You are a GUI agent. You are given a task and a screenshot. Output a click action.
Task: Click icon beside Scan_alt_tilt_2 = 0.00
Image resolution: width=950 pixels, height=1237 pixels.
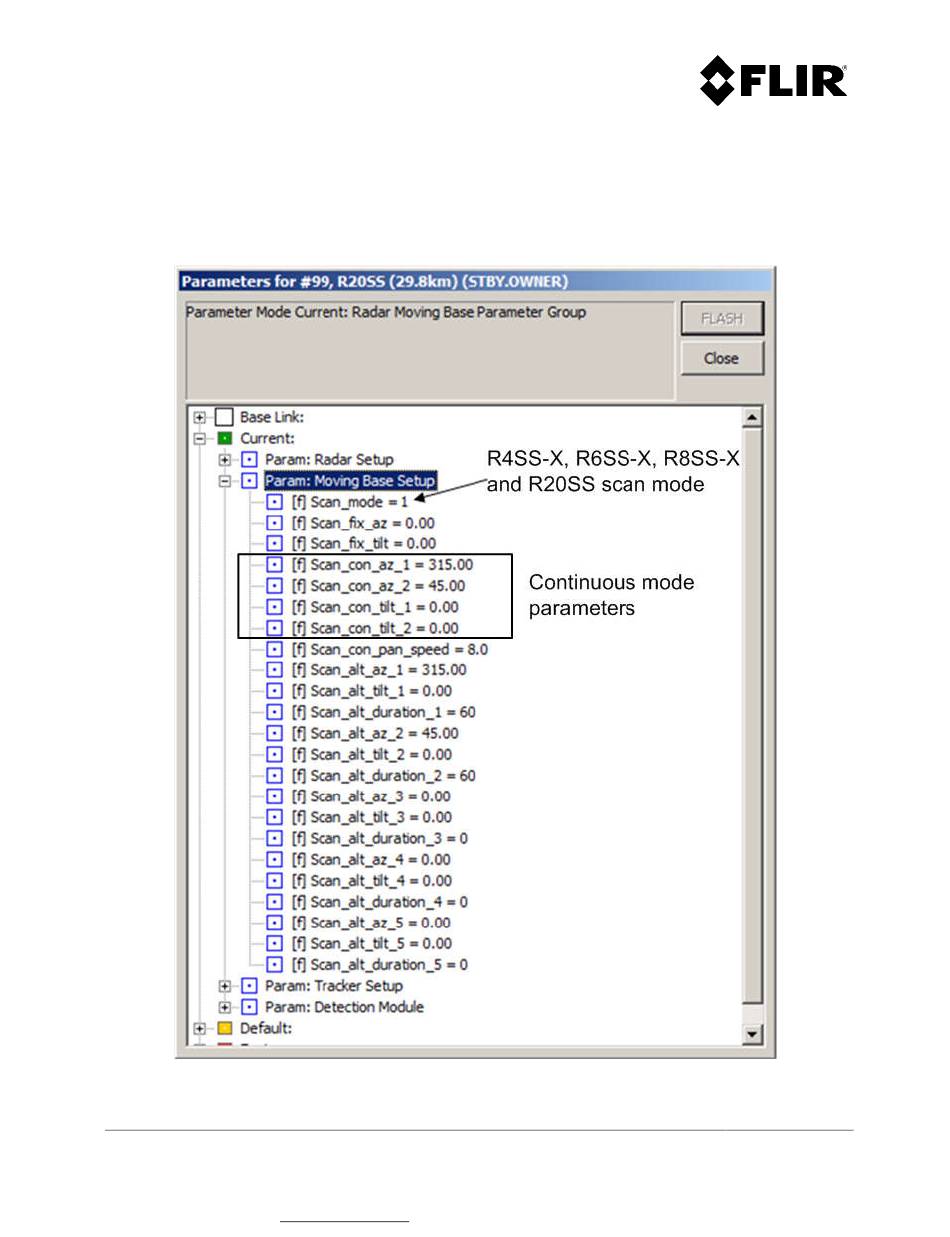click(275, 754)
